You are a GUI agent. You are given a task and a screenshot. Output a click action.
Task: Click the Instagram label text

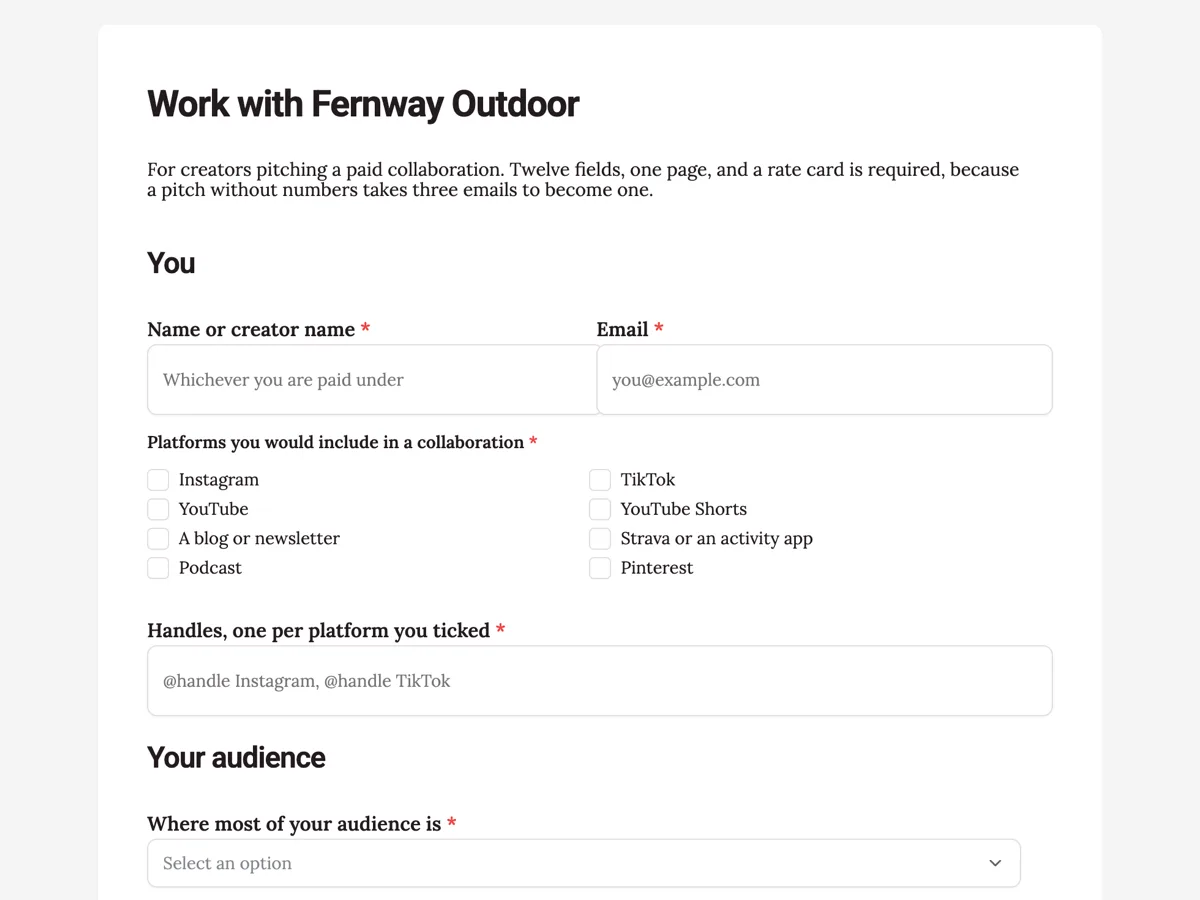[x=219, y=480]
